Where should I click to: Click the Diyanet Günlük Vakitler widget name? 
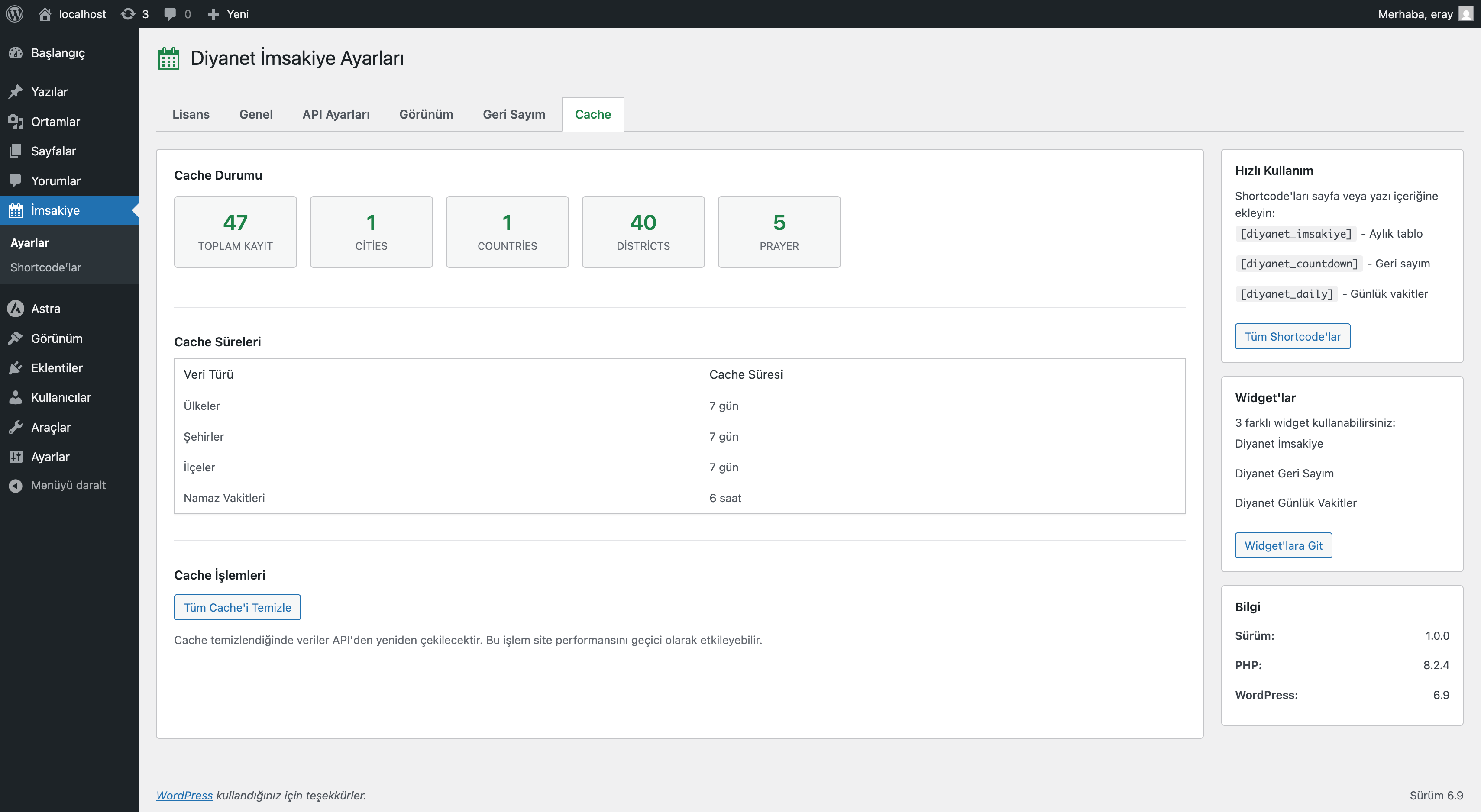coord(1296,503)
